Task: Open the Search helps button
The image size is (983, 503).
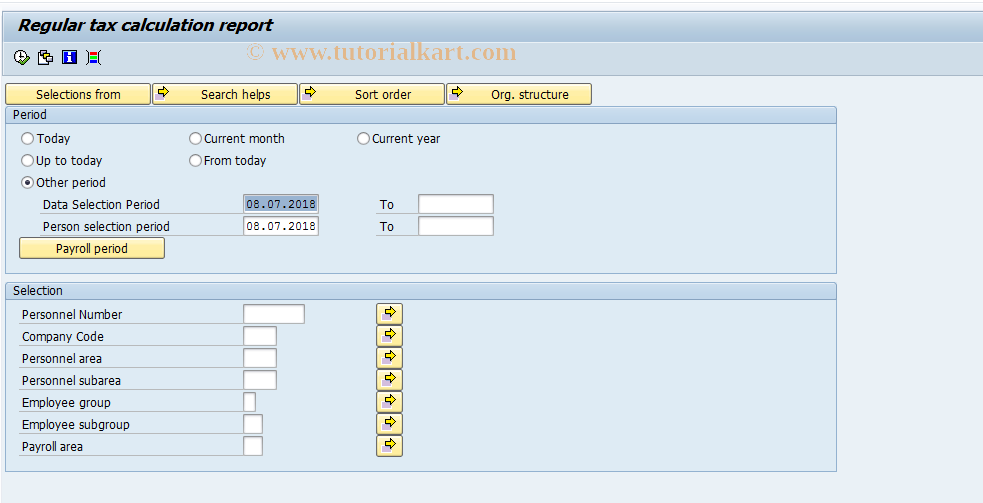Action: tap(225, 94)
